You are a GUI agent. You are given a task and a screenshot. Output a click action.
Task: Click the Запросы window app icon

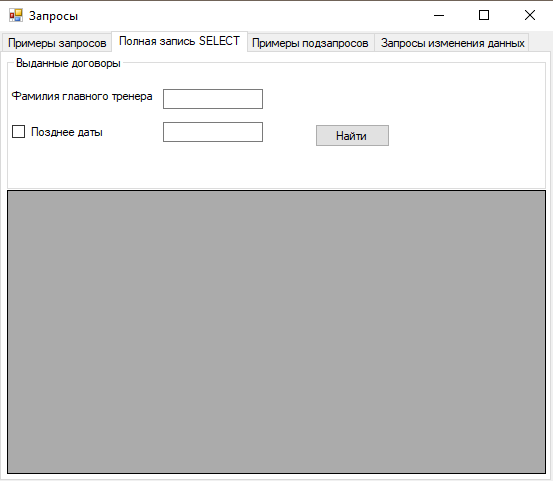coord(16,16)
